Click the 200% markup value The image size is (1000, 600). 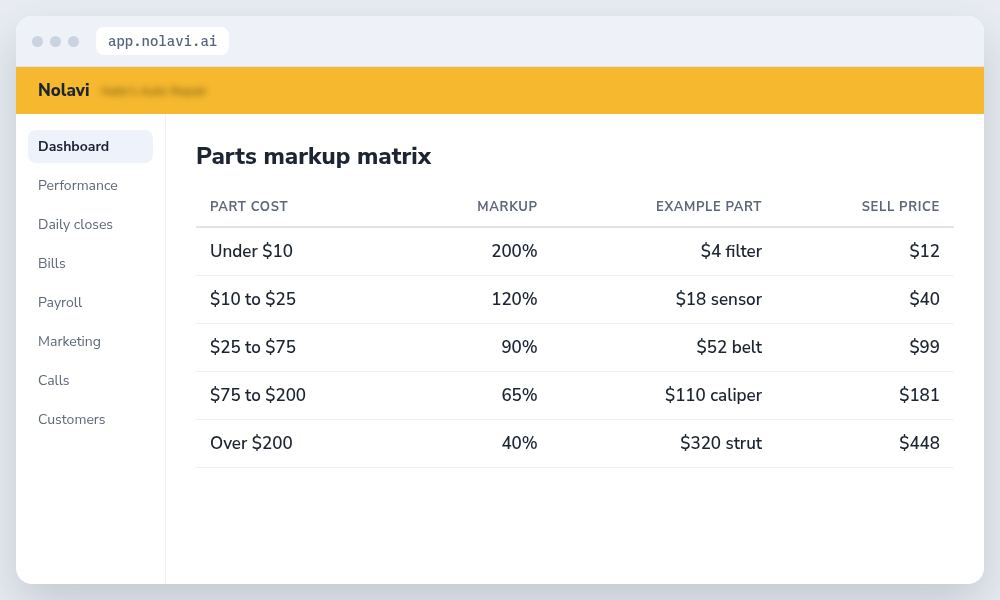(x=514, y=251)
